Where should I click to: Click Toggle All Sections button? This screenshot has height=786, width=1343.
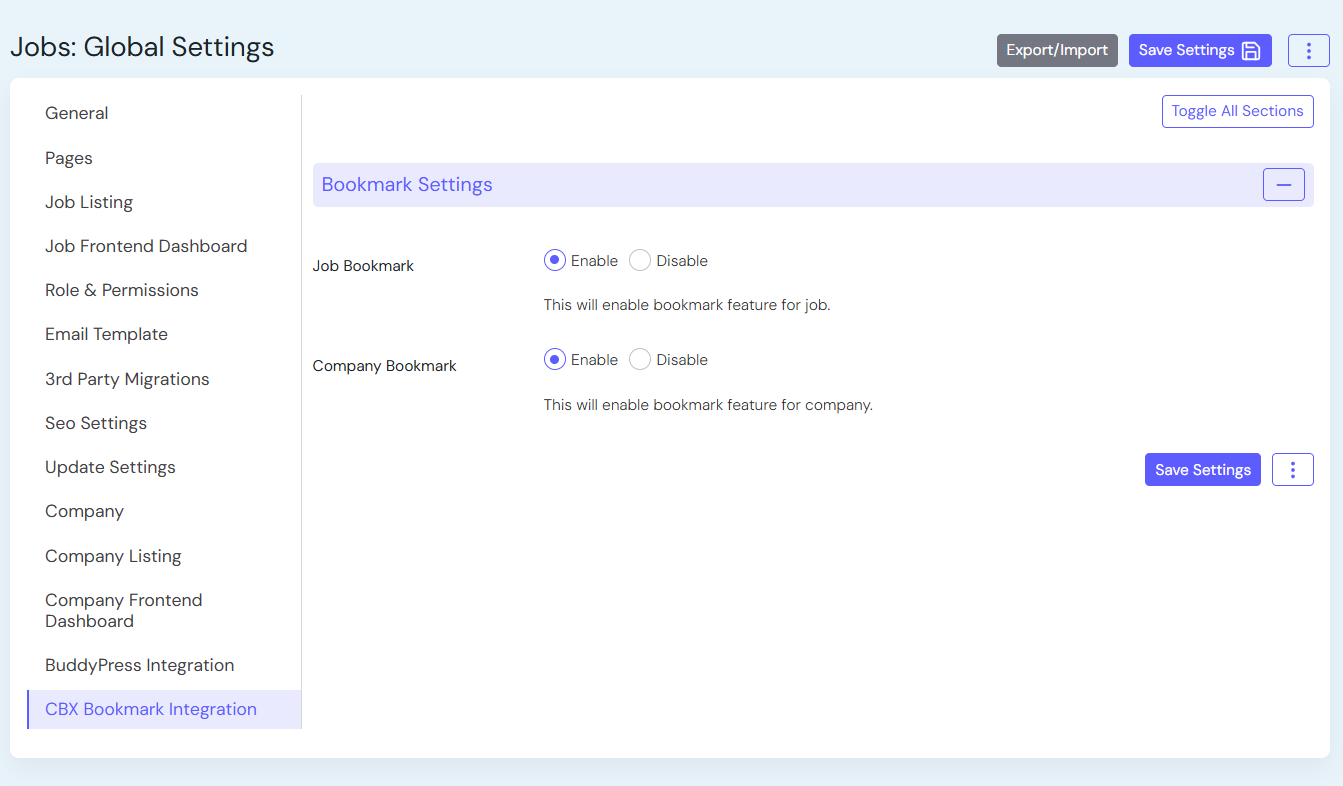(x=1237, y=111)
